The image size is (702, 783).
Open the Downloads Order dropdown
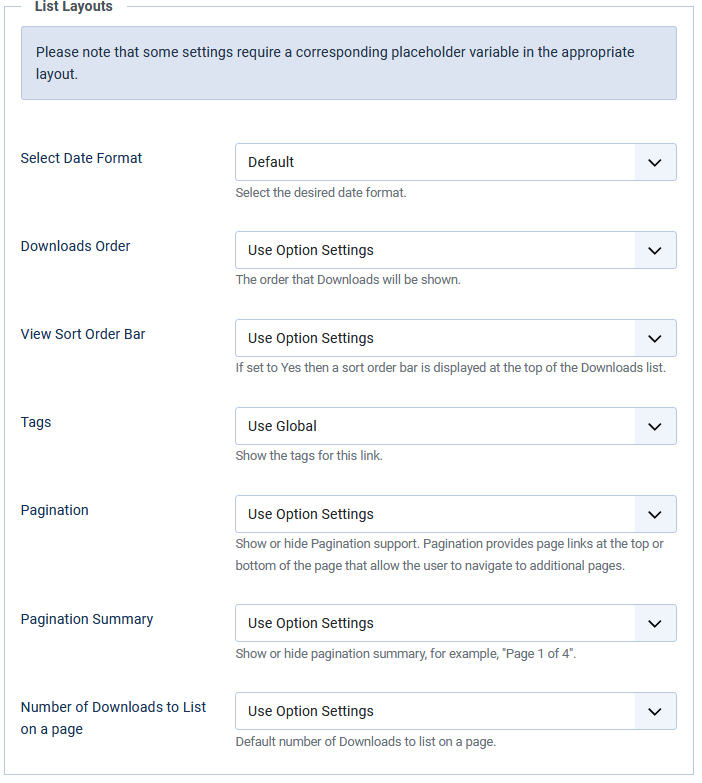pos(455,250)
